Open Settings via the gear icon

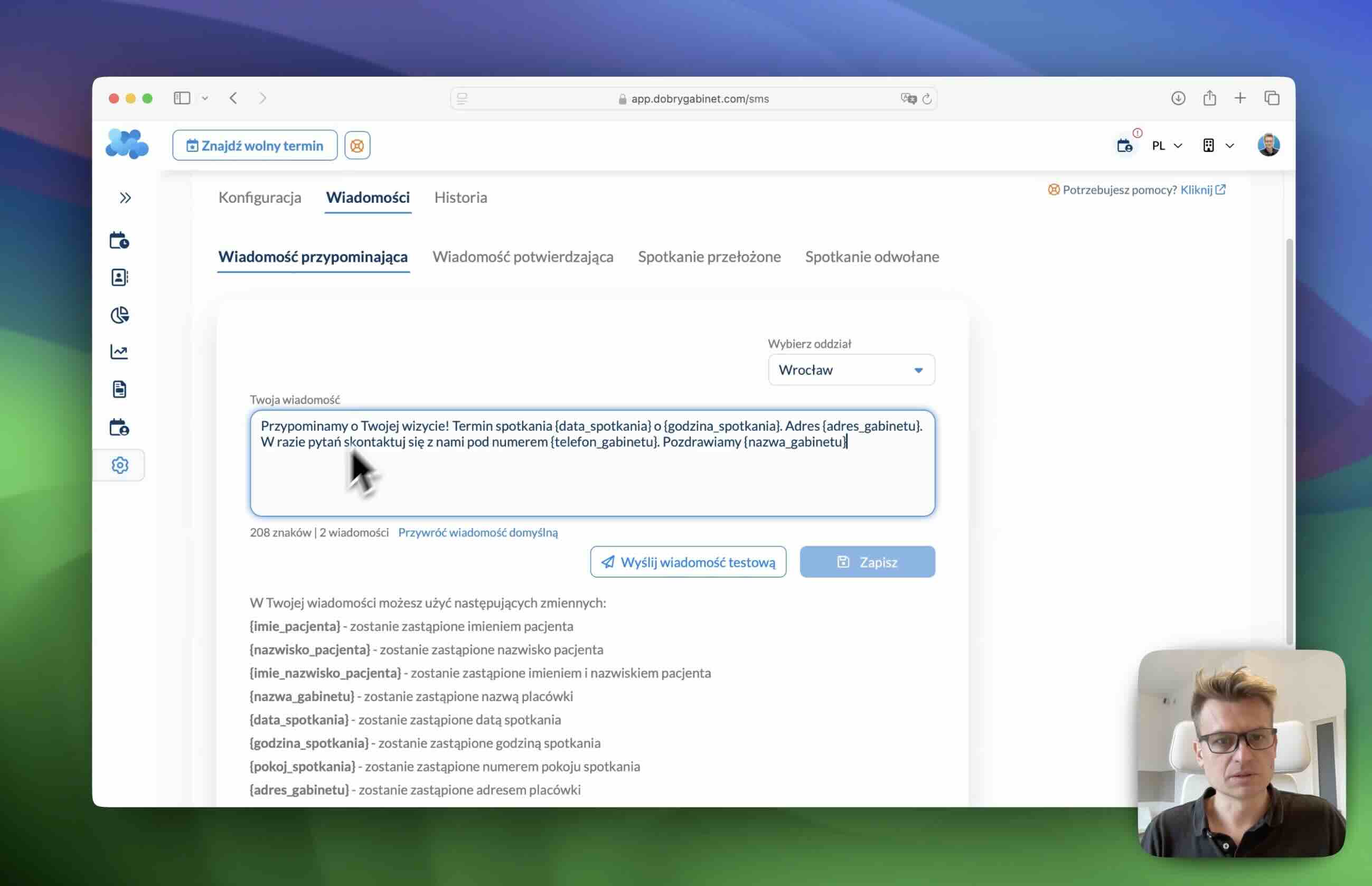click(120, 465)
